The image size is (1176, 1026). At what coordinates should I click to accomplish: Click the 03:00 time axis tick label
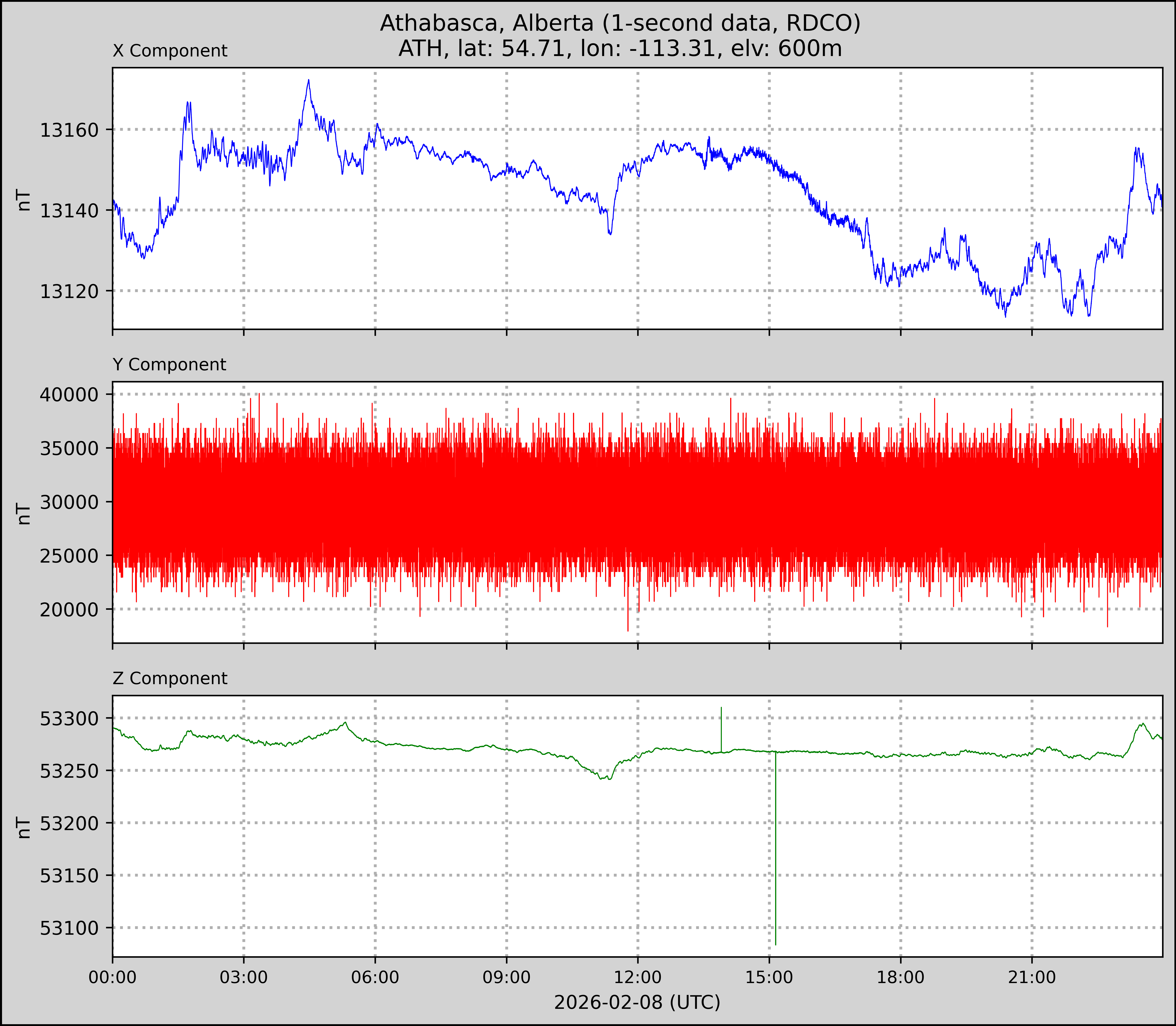pyautogui.click(x=244, y=977)
